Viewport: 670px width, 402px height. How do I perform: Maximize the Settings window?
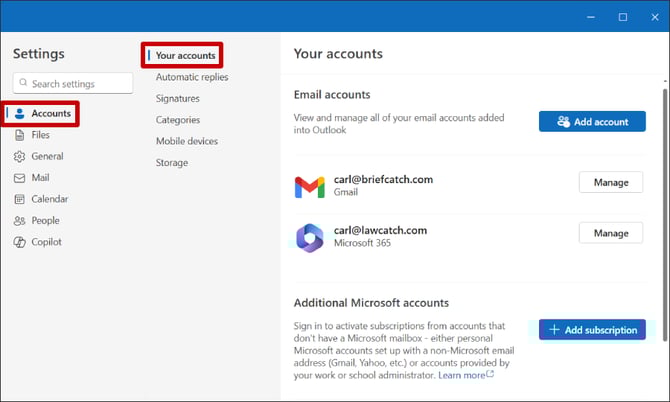pos(623,17)
